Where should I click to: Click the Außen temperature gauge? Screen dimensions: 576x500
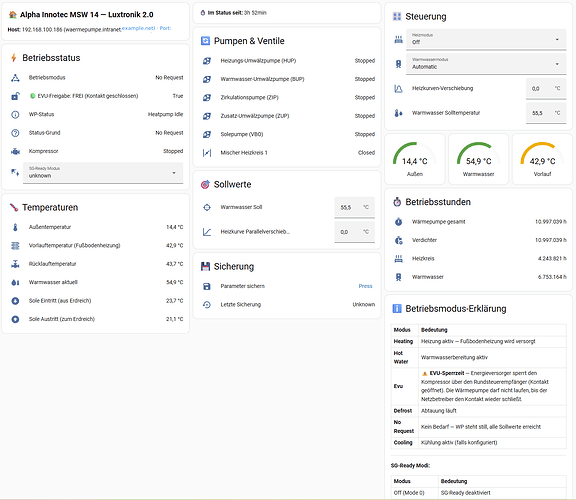point(415,159)
